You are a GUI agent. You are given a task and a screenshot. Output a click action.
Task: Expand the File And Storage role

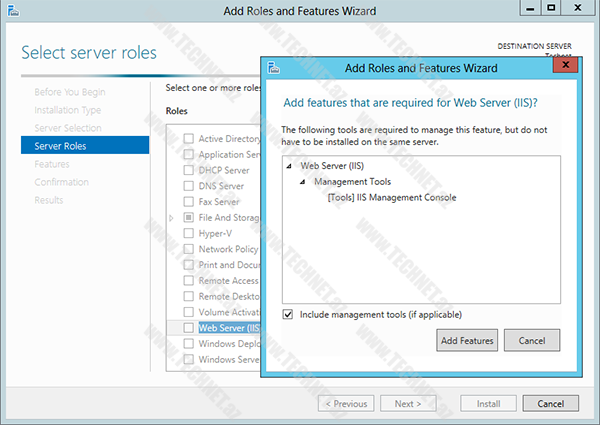[x=171, y=218]
